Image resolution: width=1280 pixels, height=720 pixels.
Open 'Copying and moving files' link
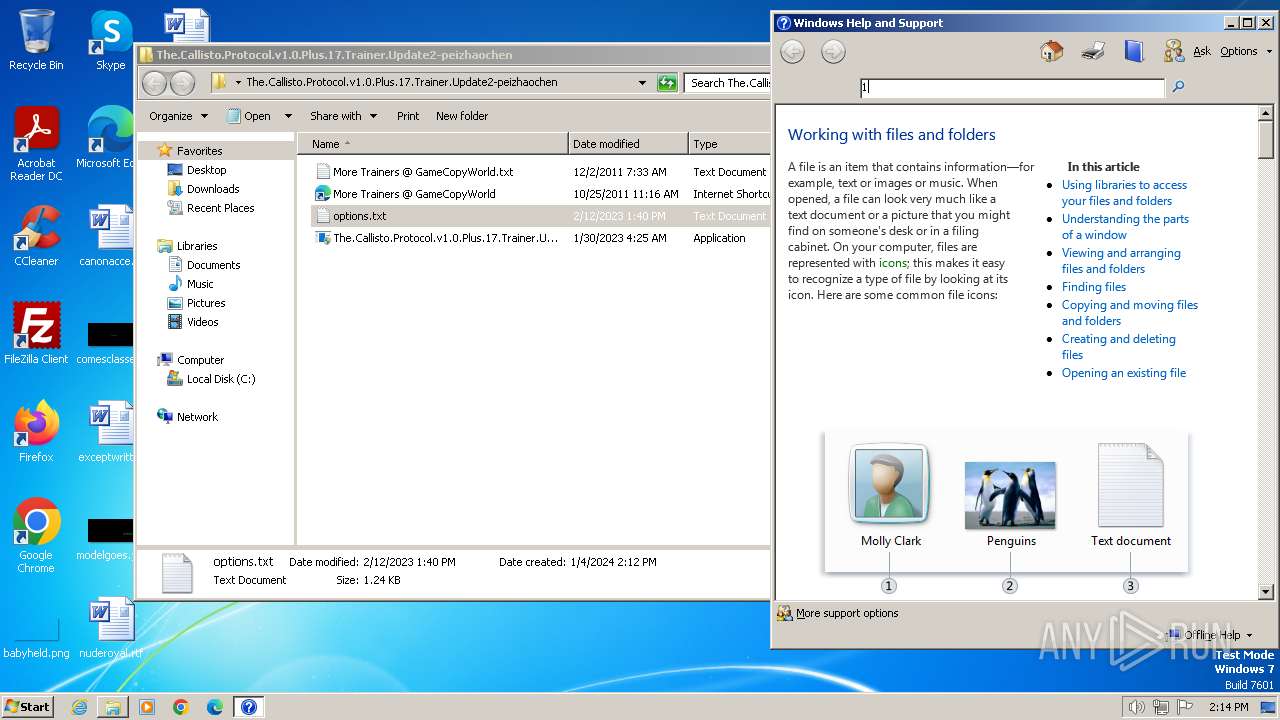[x=1130, y=313]
